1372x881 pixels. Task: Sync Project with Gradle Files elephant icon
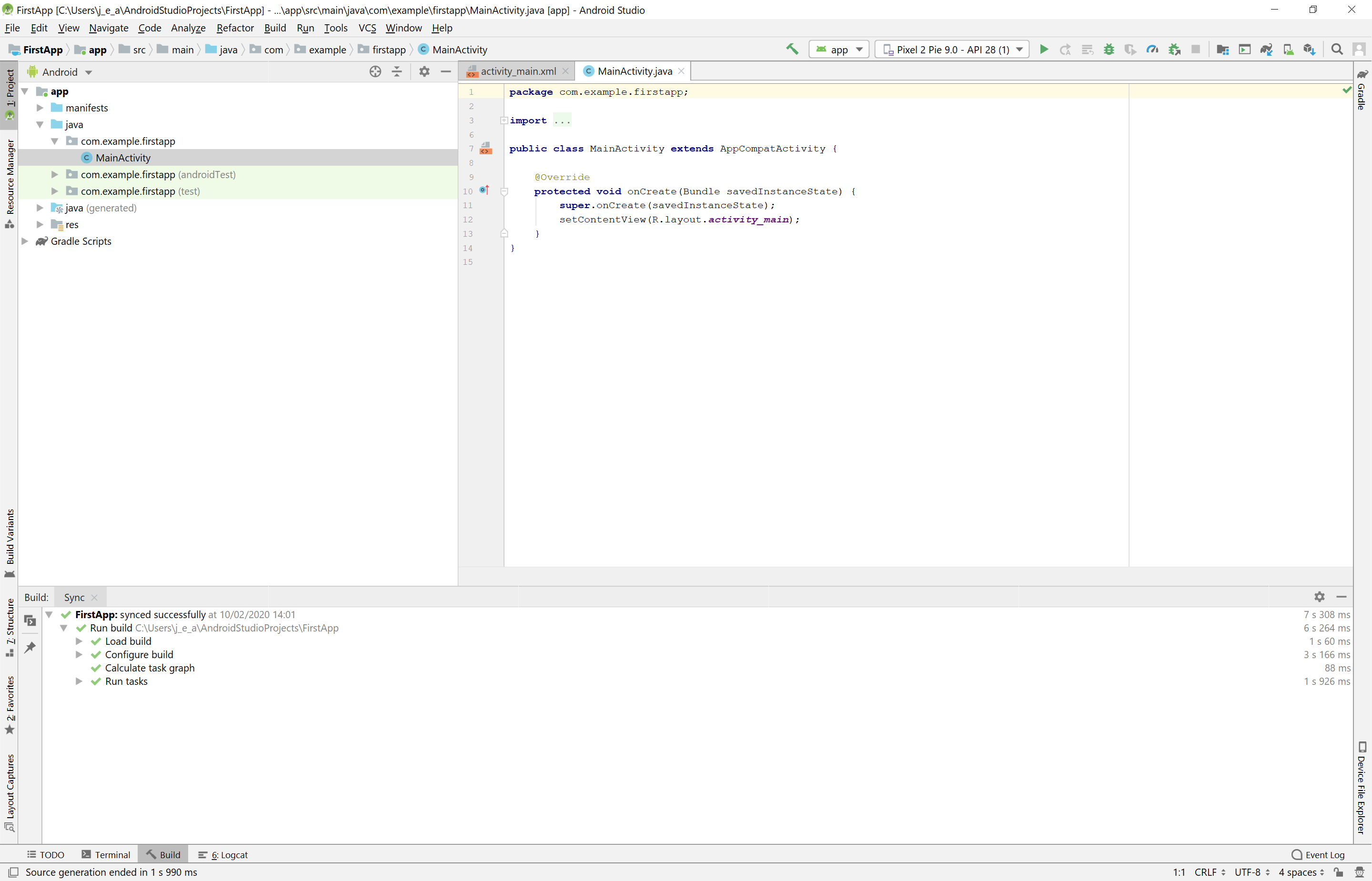click(x=1266, y=49)
